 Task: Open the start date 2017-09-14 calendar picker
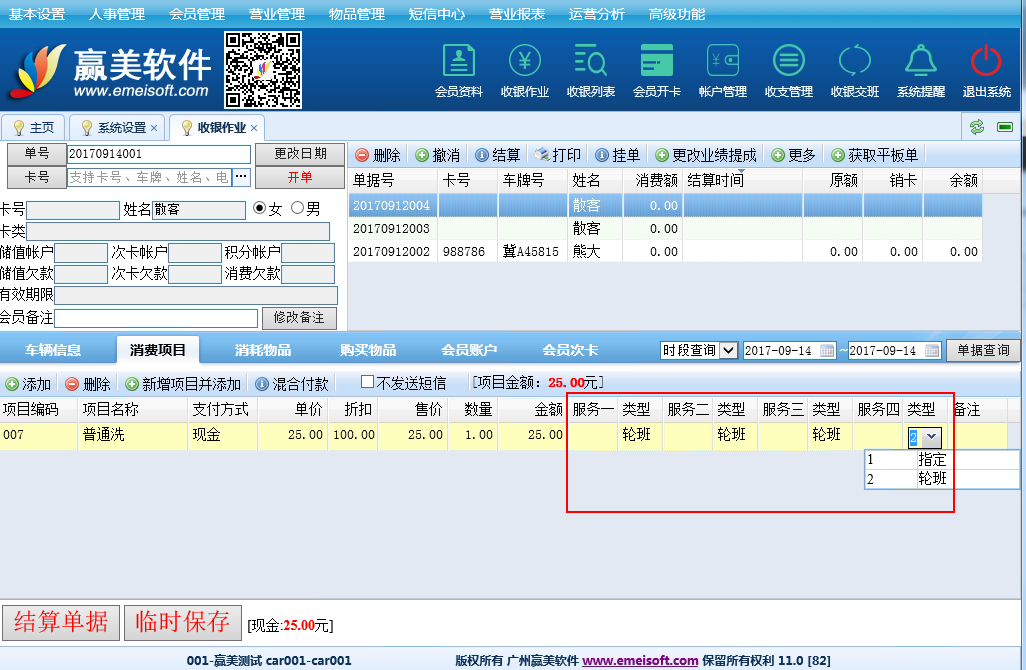[827, 351]
